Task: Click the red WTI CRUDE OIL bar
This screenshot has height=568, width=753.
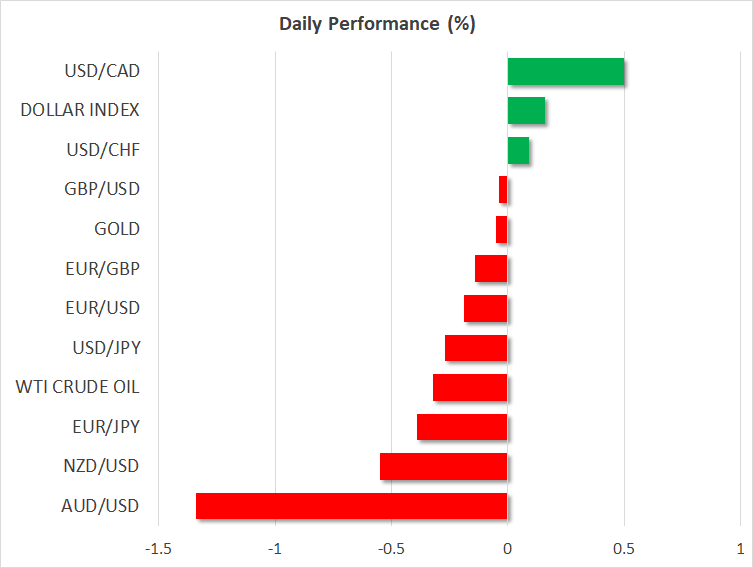Action: (470, 387)
